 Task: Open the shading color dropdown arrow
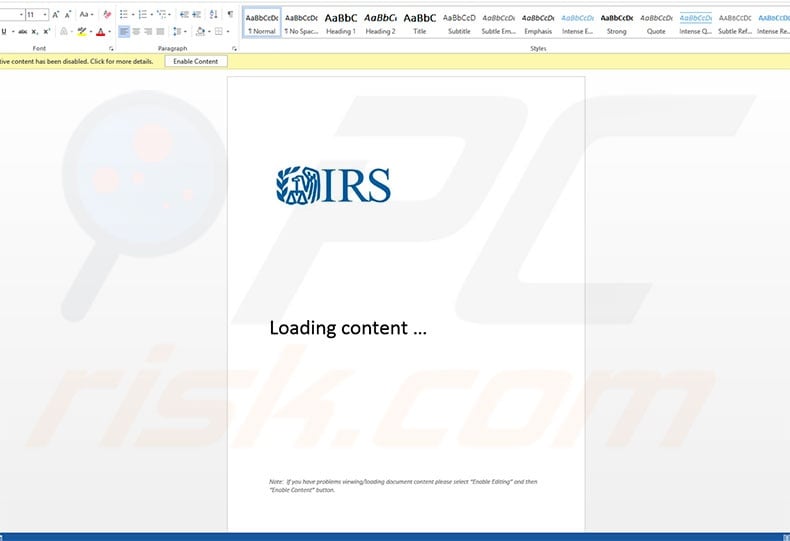pyautogui.click(x=209, y=32)
